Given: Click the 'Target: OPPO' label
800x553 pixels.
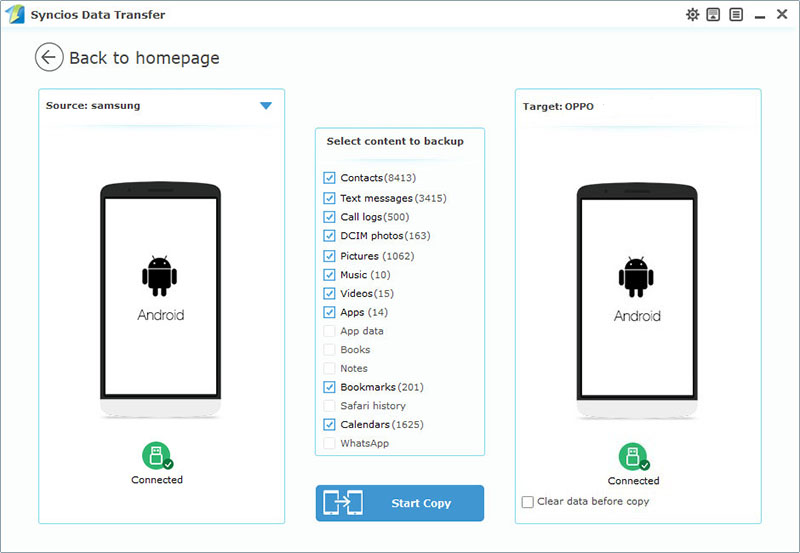Looking at the screenshot, I should click(558, 107).
